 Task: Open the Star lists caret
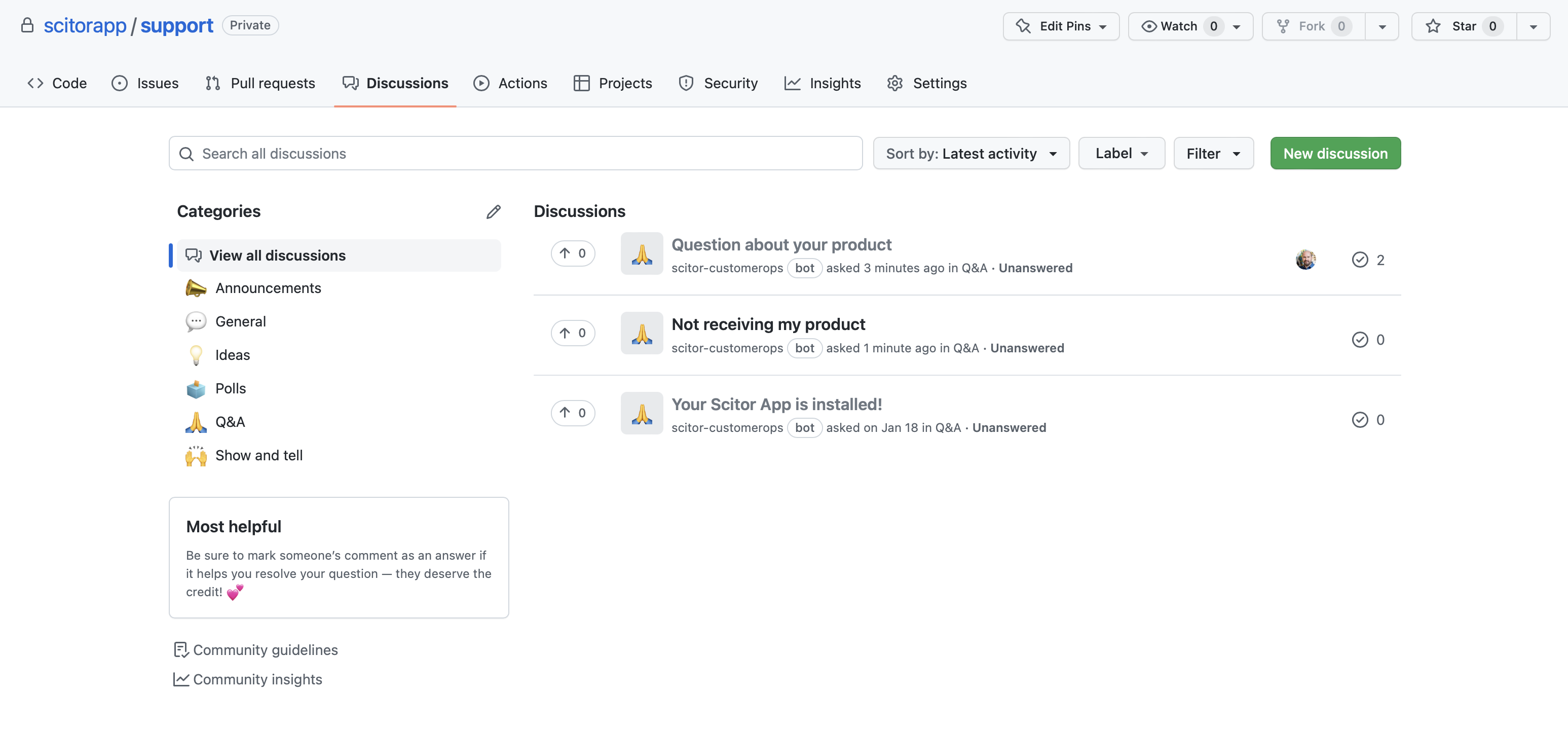(1533, 27)
